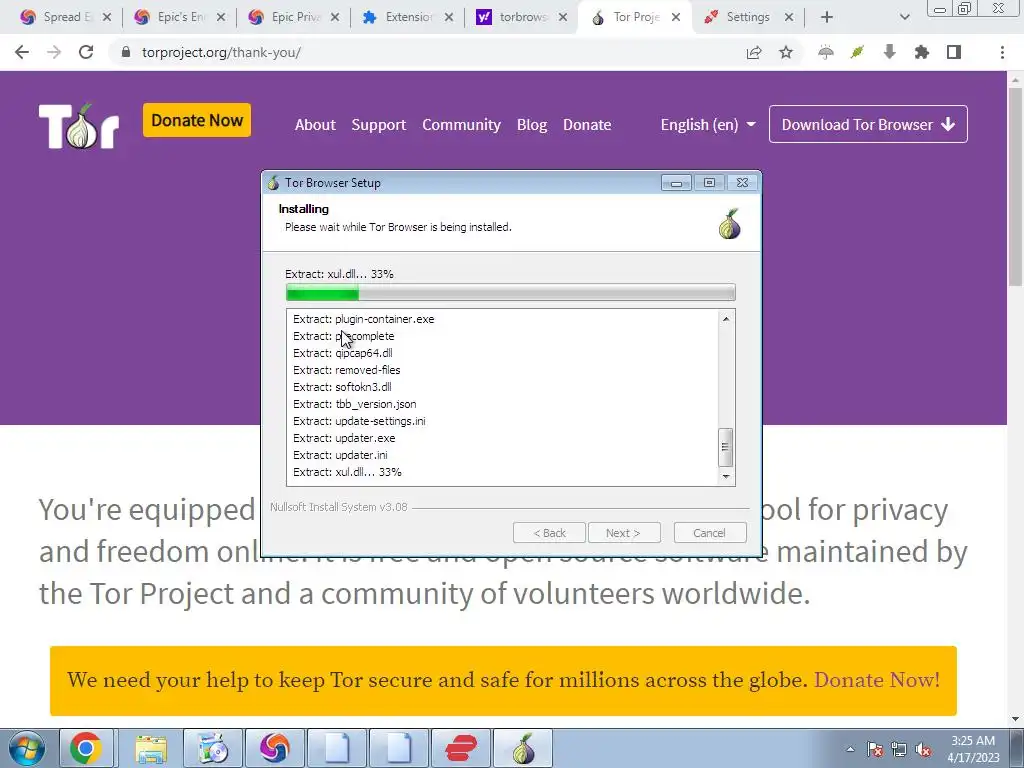Click the green leaf extension icon
Viewport: 1024px width, 768px height.
pyautogui.click(x=857, y=52)
